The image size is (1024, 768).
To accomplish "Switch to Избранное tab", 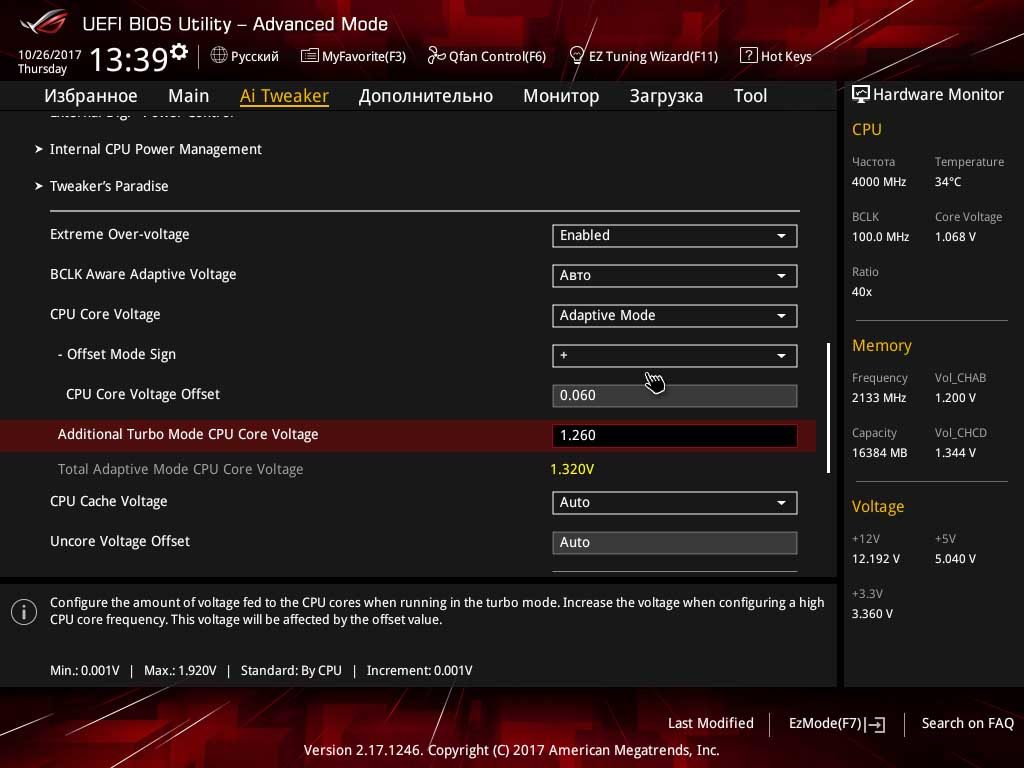I will [91, 96].
